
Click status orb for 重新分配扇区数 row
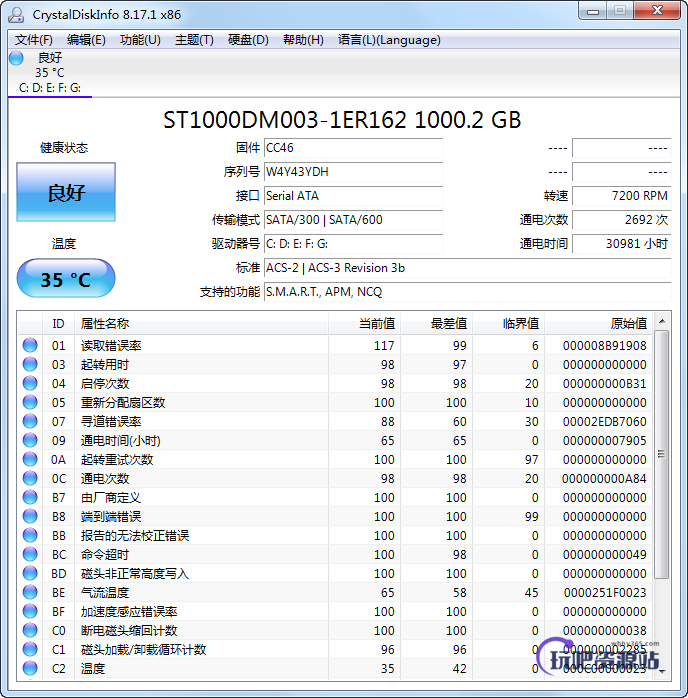click(x=30, y=402)
